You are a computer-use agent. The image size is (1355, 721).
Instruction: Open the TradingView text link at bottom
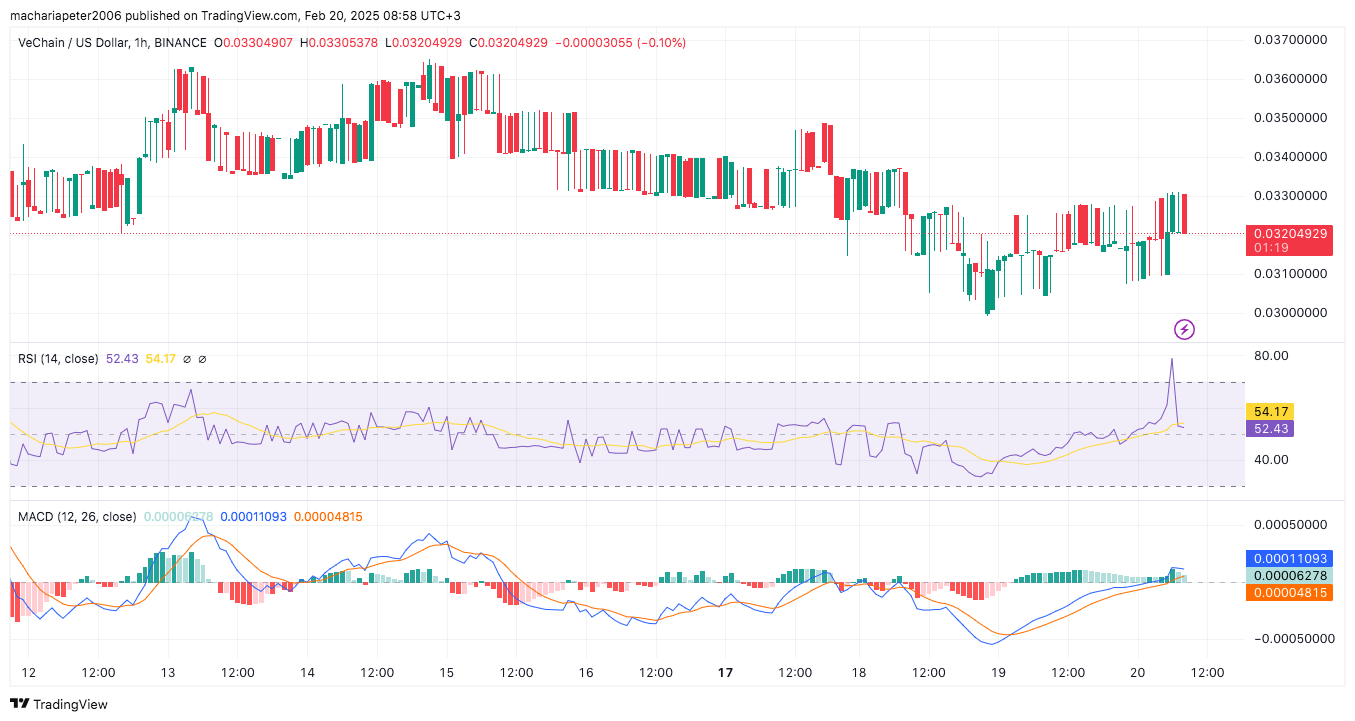[70, 704]
